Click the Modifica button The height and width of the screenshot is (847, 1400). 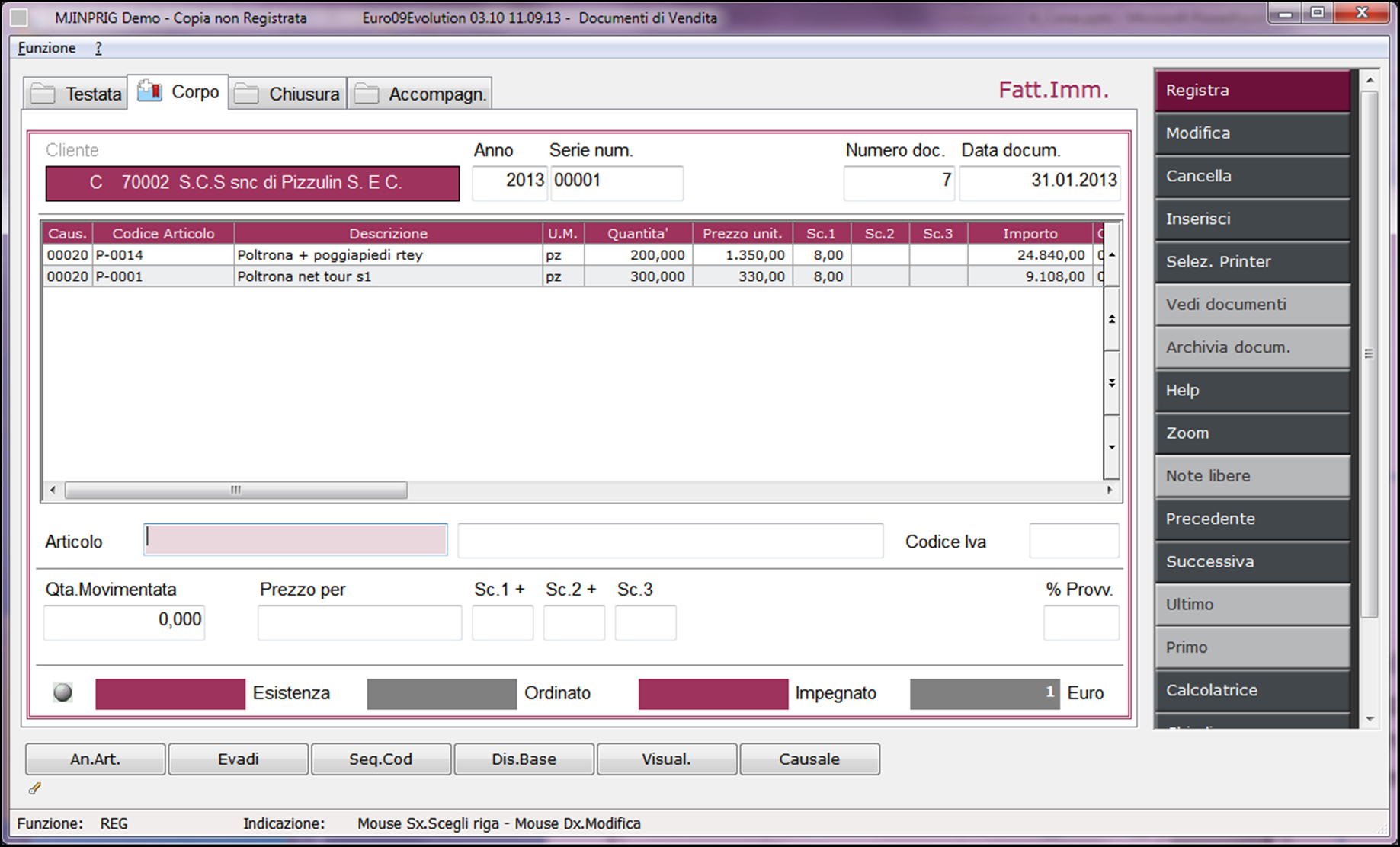coord(1252,133)
